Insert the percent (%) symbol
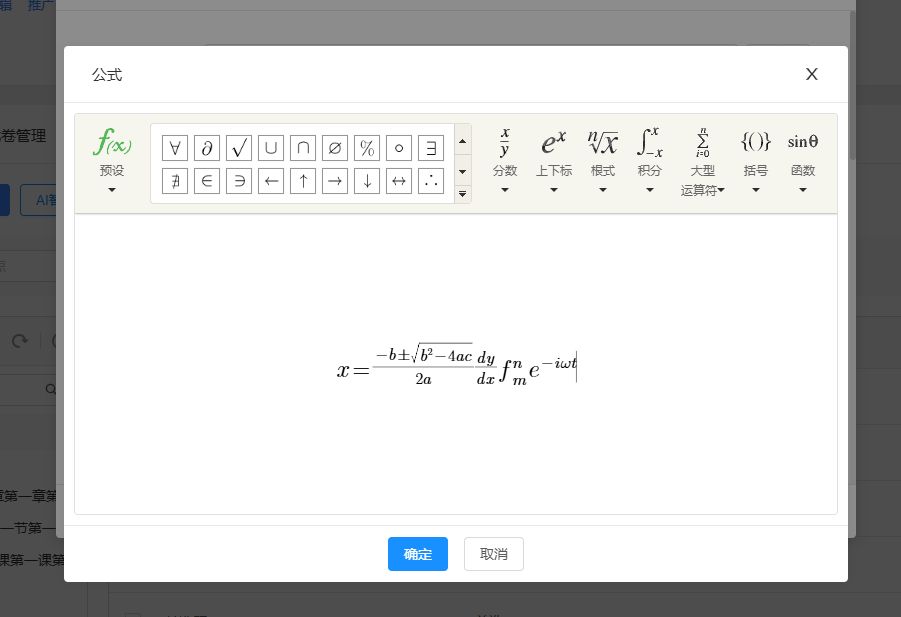The height and width of the screenshot is (617, 901). pyautogui.click(x=367, y=148)
